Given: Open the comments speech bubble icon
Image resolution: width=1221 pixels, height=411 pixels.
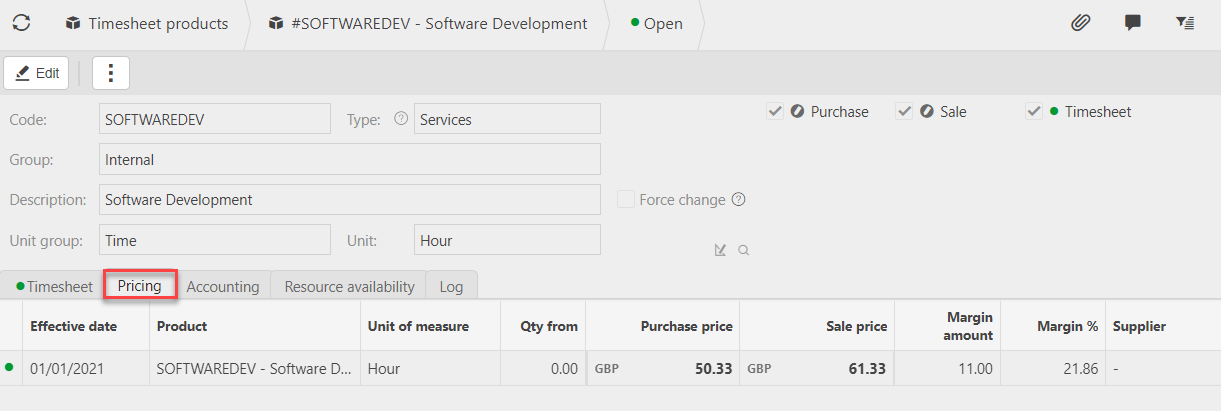Looking at the screenshot, I should click(x=1133, y=23).
